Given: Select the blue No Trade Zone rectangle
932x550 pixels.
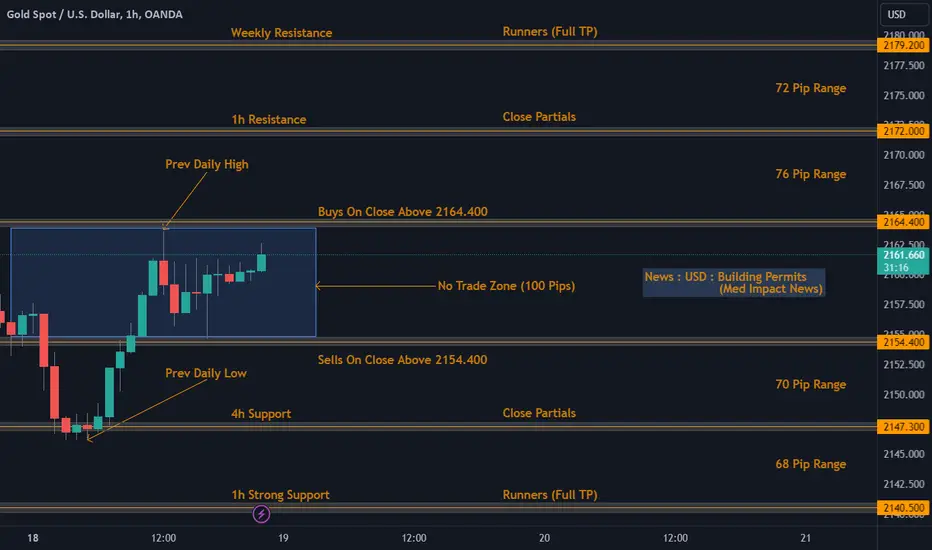Looking at the screenshot, I should [163, 282].
